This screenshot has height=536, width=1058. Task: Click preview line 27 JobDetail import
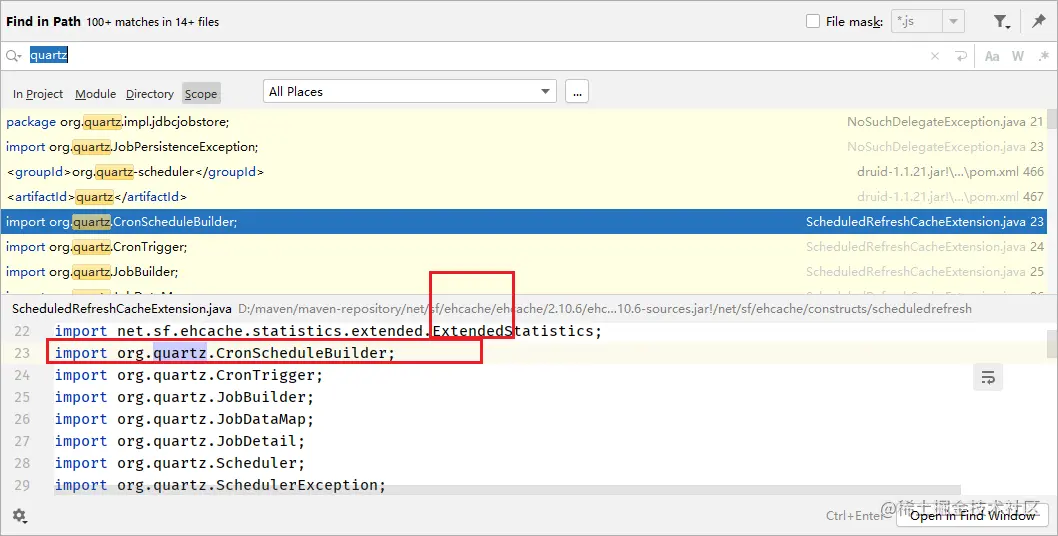pos(180,441)
